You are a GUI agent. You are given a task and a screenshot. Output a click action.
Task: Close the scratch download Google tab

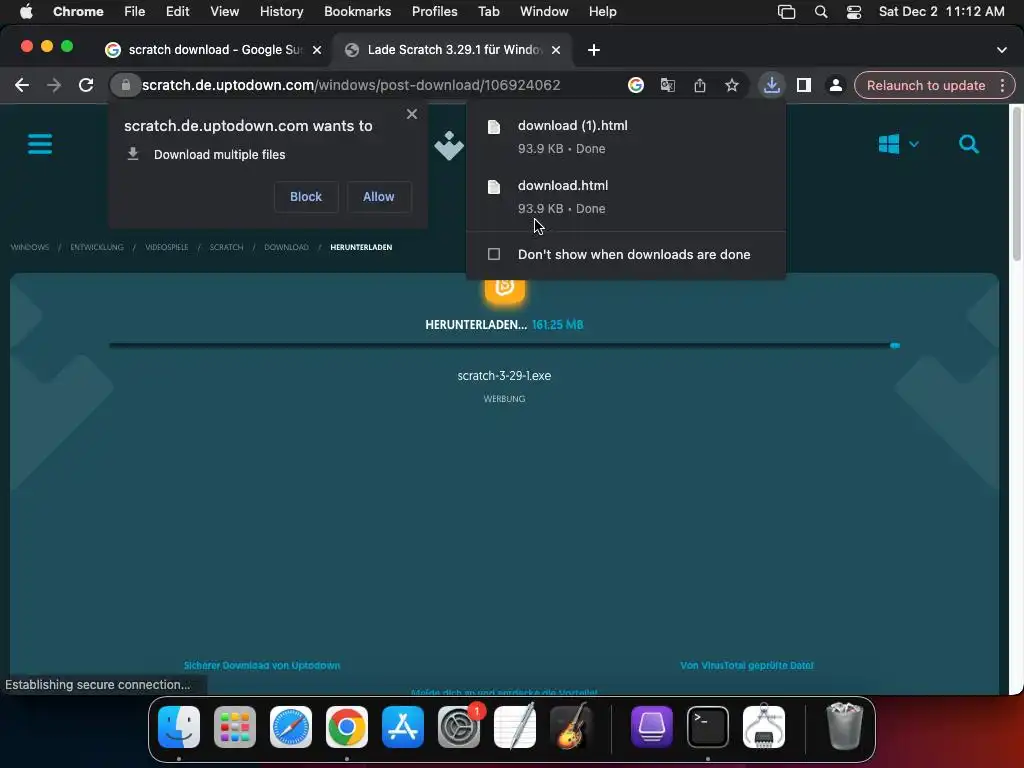tap(317, 50)
